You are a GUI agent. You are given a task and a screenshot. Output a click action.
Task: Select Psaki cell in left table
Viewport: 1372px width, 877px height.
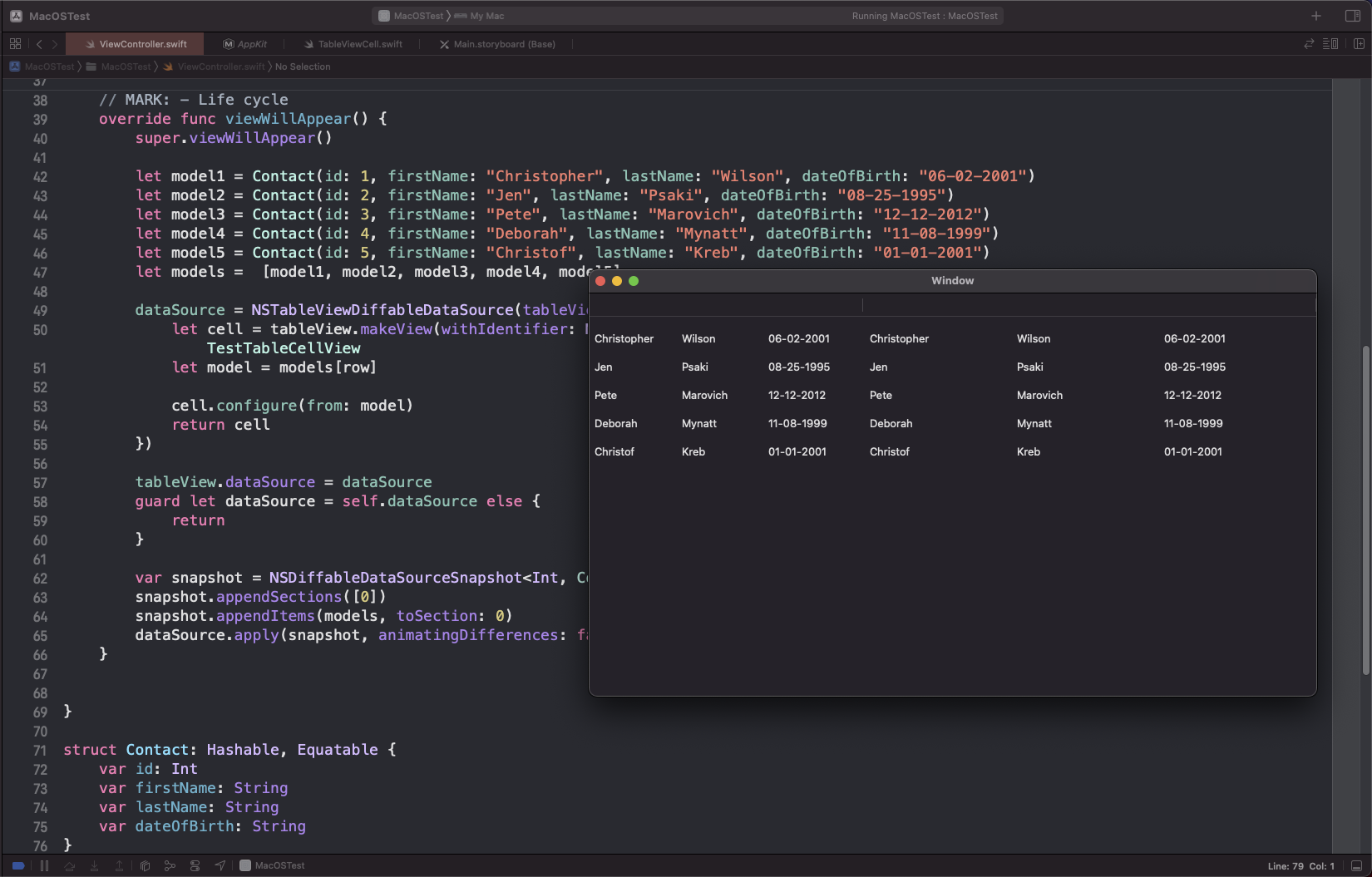point(695,367)
